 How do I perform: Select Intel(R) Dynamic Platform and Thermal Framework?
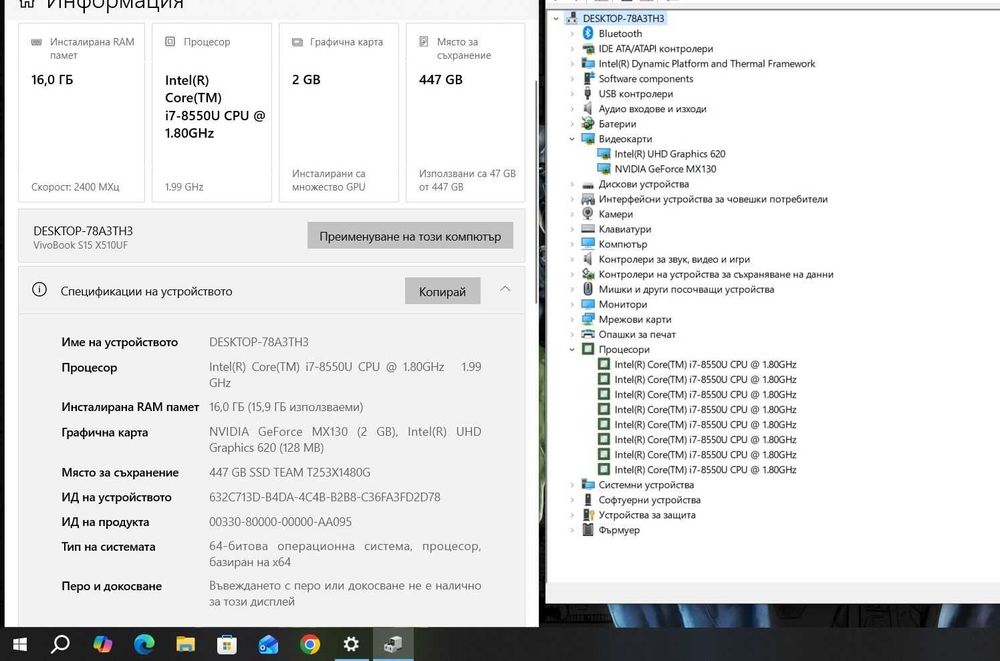707,64
